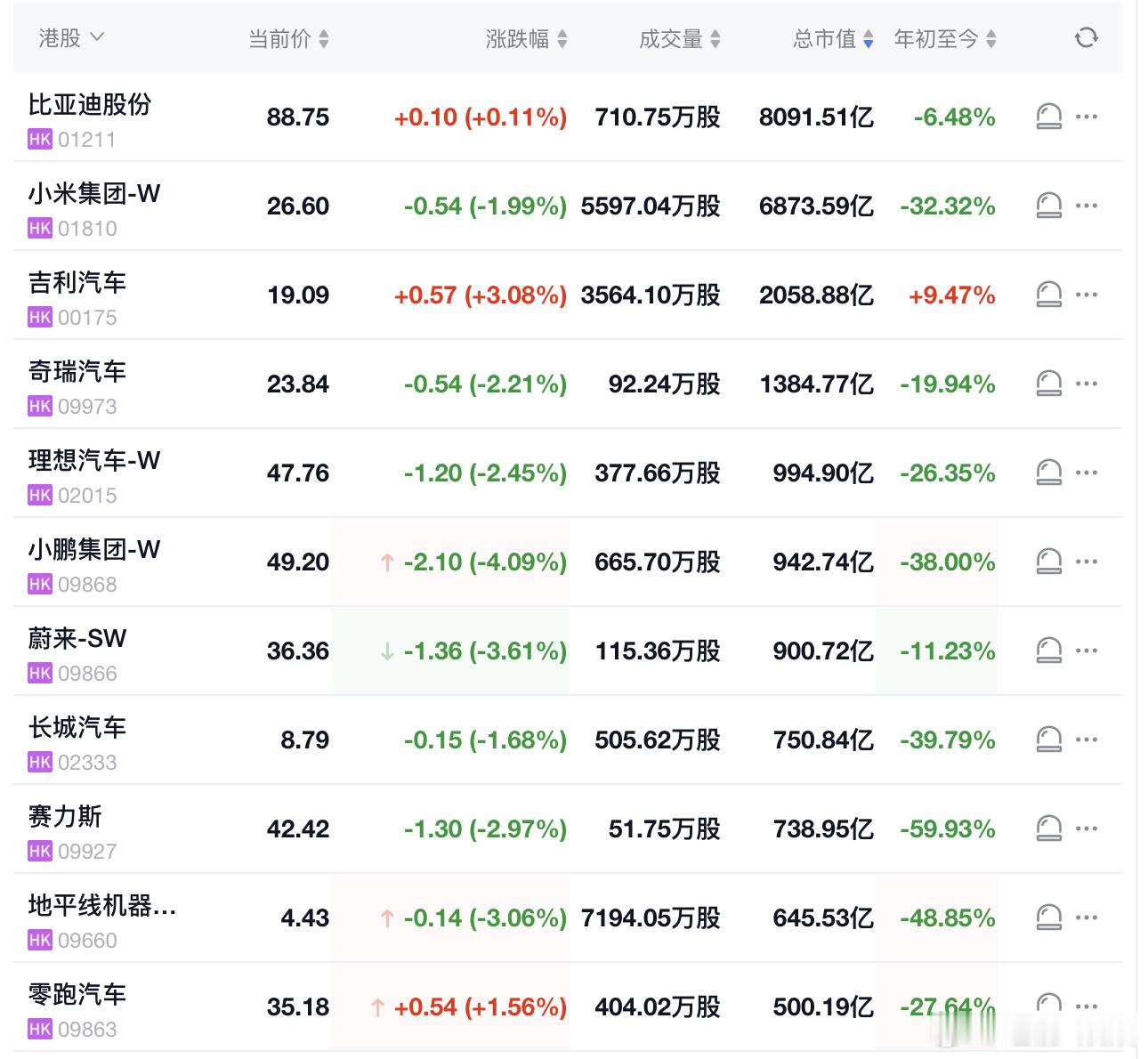Set alert bell for 长城汽车
Viewport: 1148px width, 1059px height.
click(x=1049, y=740)
